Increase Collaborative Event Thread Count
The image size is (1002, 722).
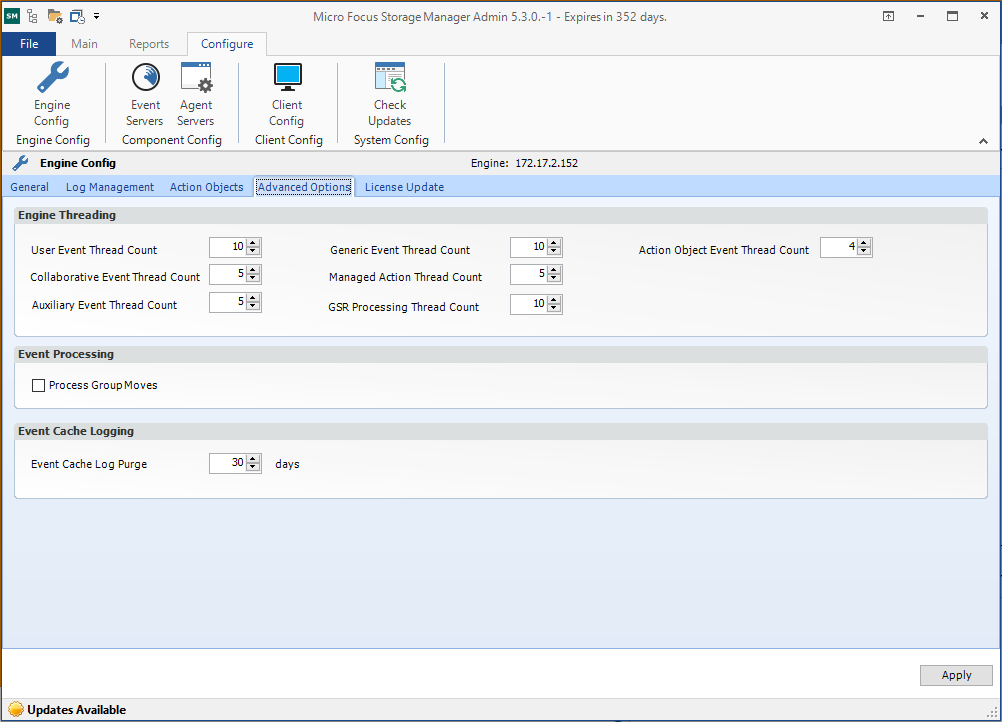click(x=253, y=270)
